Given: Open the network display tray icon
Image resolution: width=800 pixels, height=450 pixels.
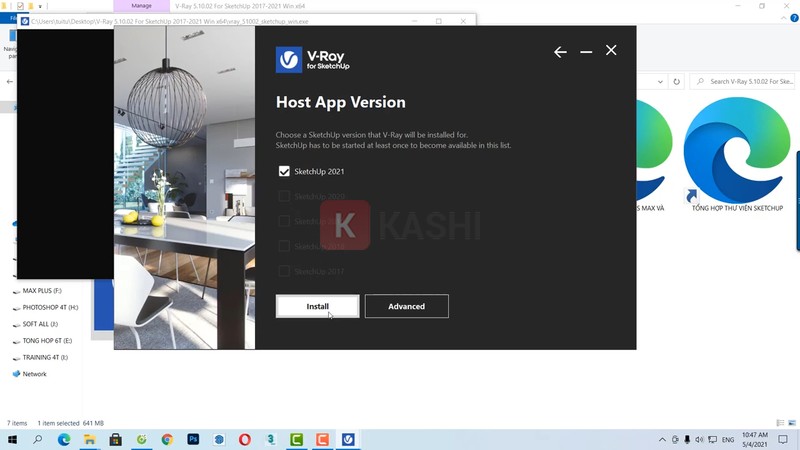Looking at the screenshot, I should click(713, 439).
